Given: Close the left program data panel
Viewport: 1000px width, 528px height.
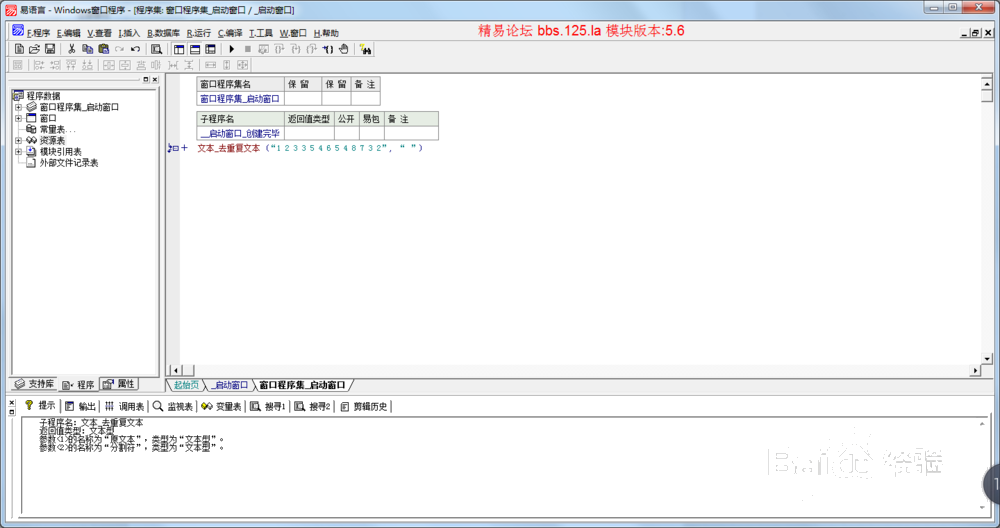Looking at the screenshot, I should click(155, 79).
